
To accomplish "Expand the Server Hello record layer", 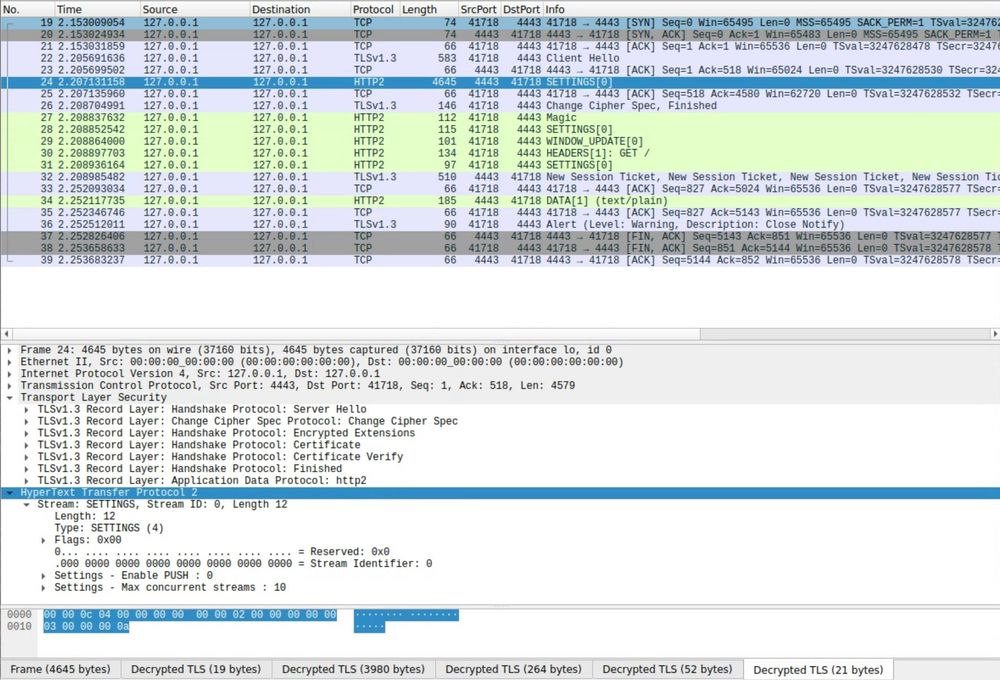I will (x=27, y=410).
